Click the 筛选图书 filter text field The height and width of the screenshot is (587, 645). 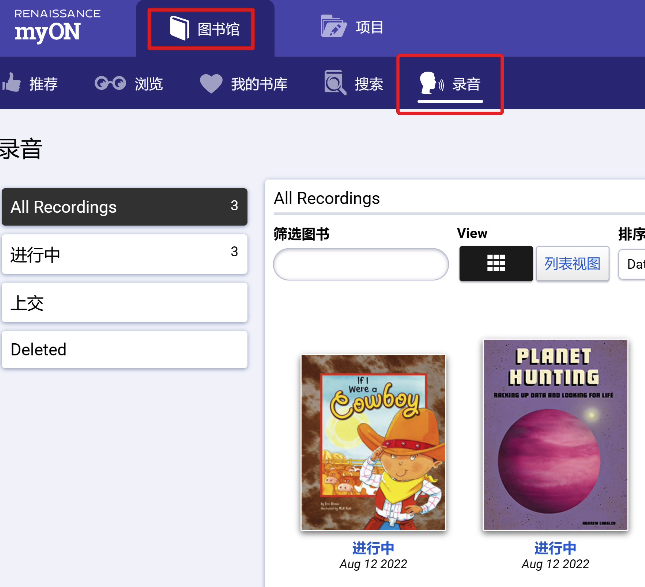point(361,264)
